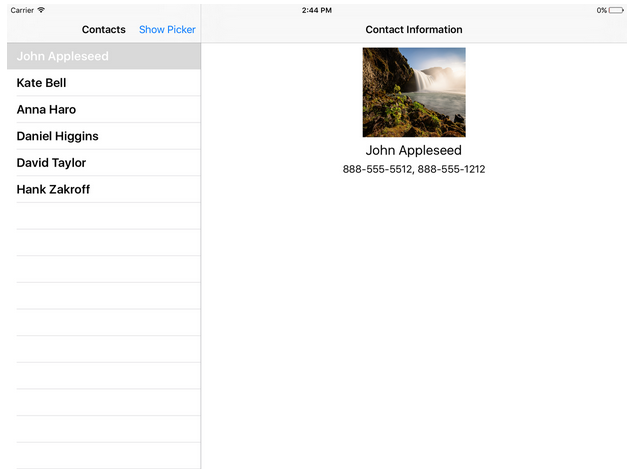The width and height of the screenshot is (632, 473).
Task: Tap the 2:44 PM clock
Action: (316, 10)
